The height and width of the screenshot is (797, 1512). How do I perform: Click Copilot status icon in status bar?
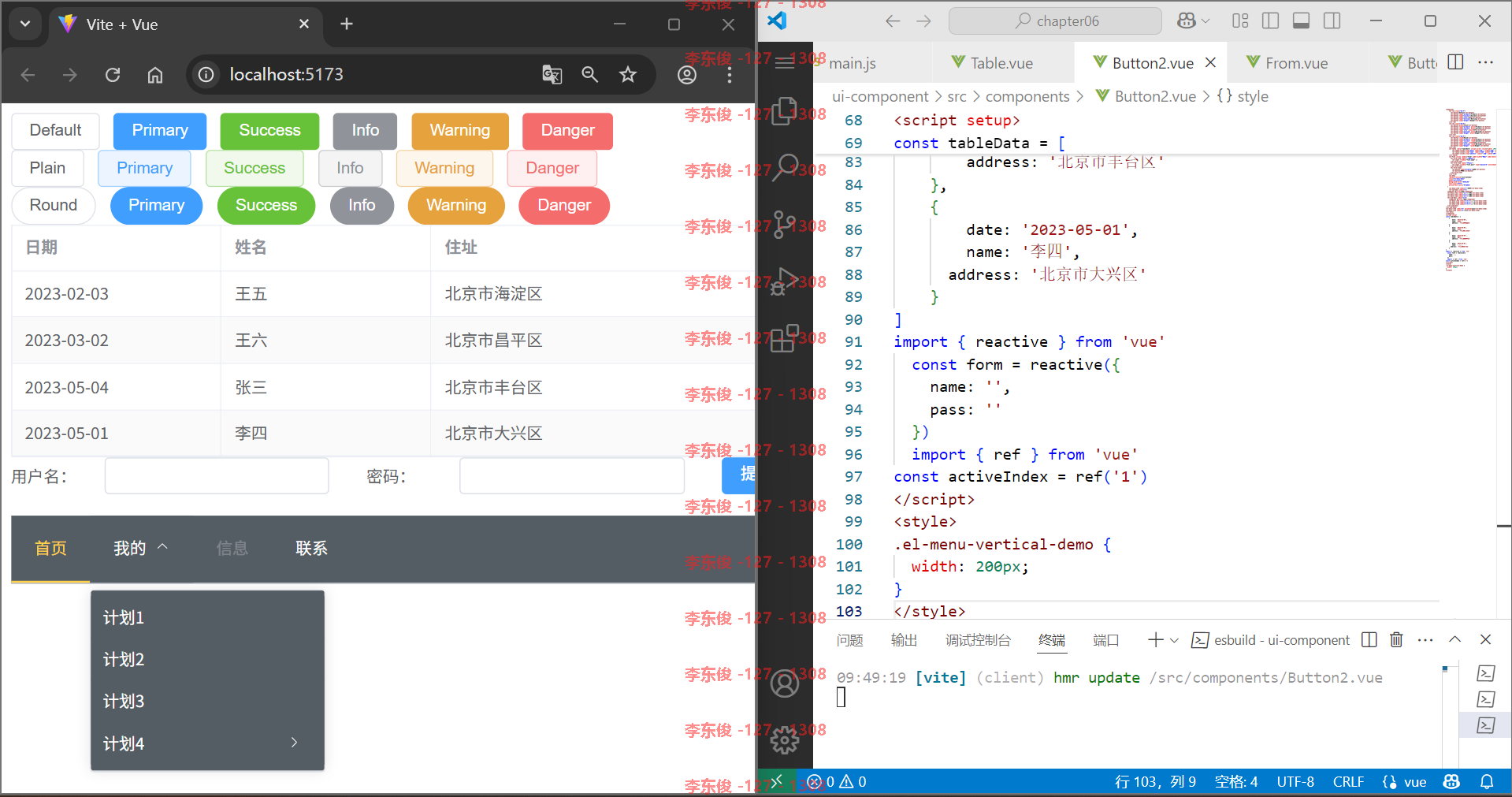(x=1451, y=782)
